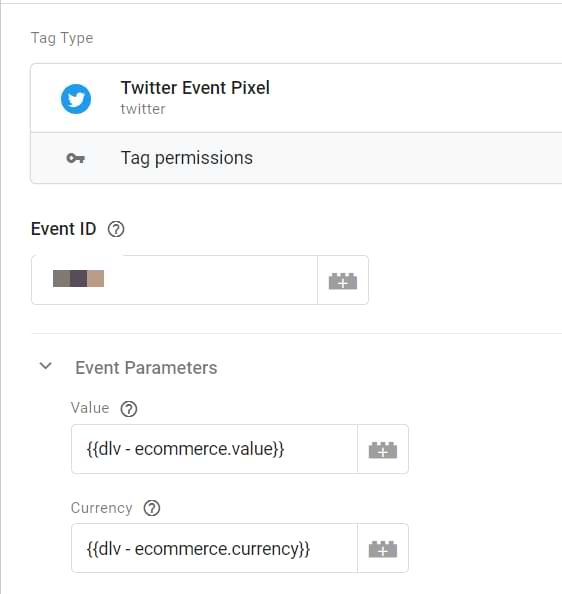Click the ecommerce.value input field

point(214,449)
